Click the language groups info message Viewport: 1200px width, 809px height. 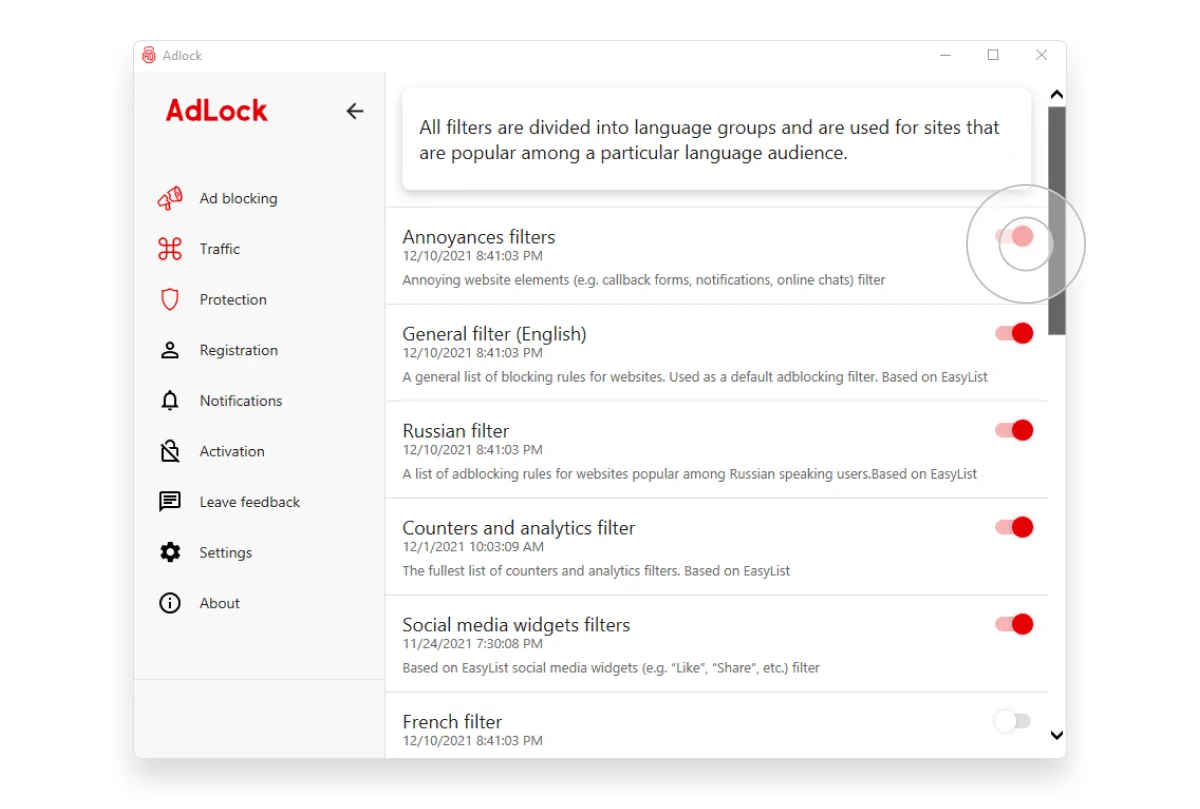(x=717, y=140)
